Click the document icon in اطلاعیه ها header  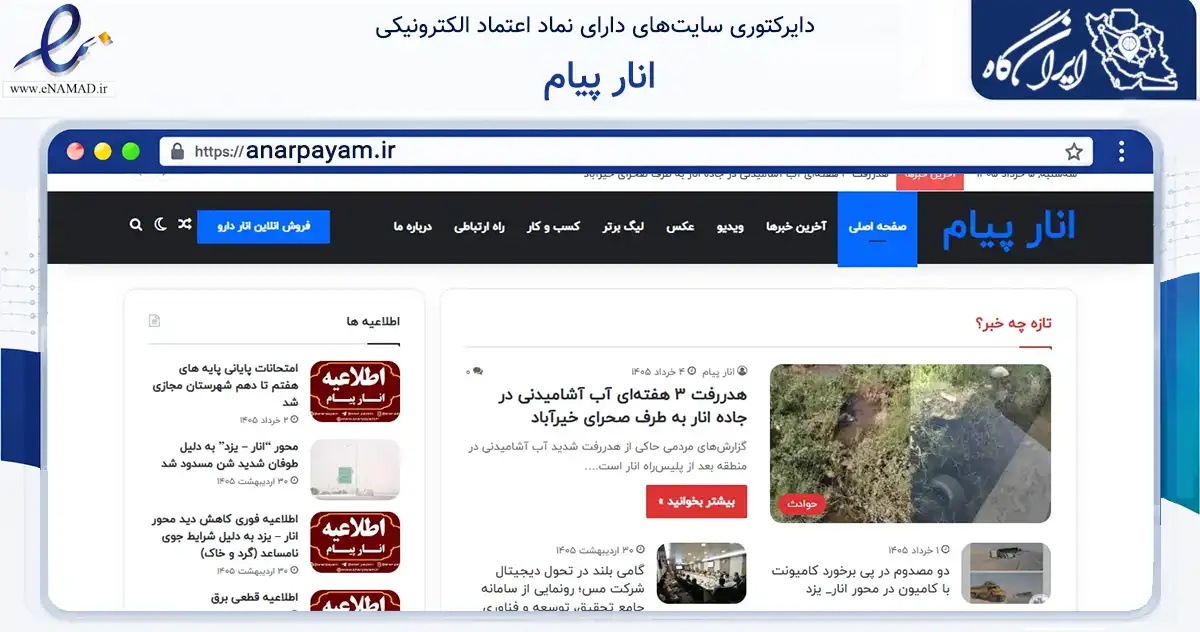click(154, 321)
